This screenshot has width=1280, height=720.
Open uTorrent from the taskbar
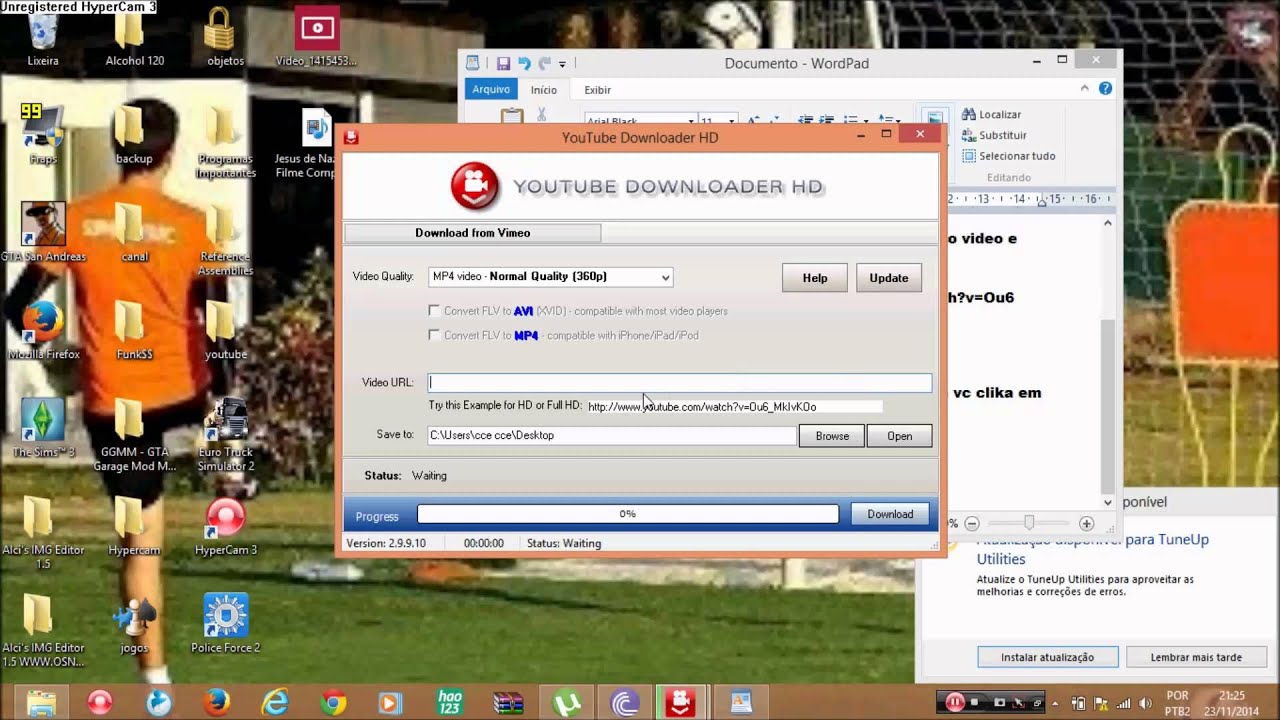(x=566, y=702)
